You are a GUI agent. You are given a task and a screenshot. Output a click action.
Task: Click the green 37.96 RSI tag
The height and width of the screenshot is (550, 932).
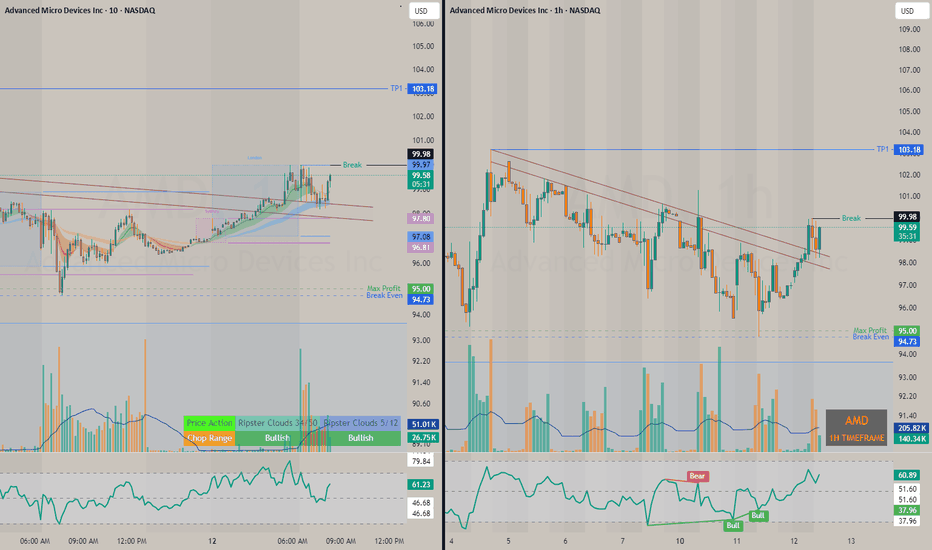tap(907, 510)
